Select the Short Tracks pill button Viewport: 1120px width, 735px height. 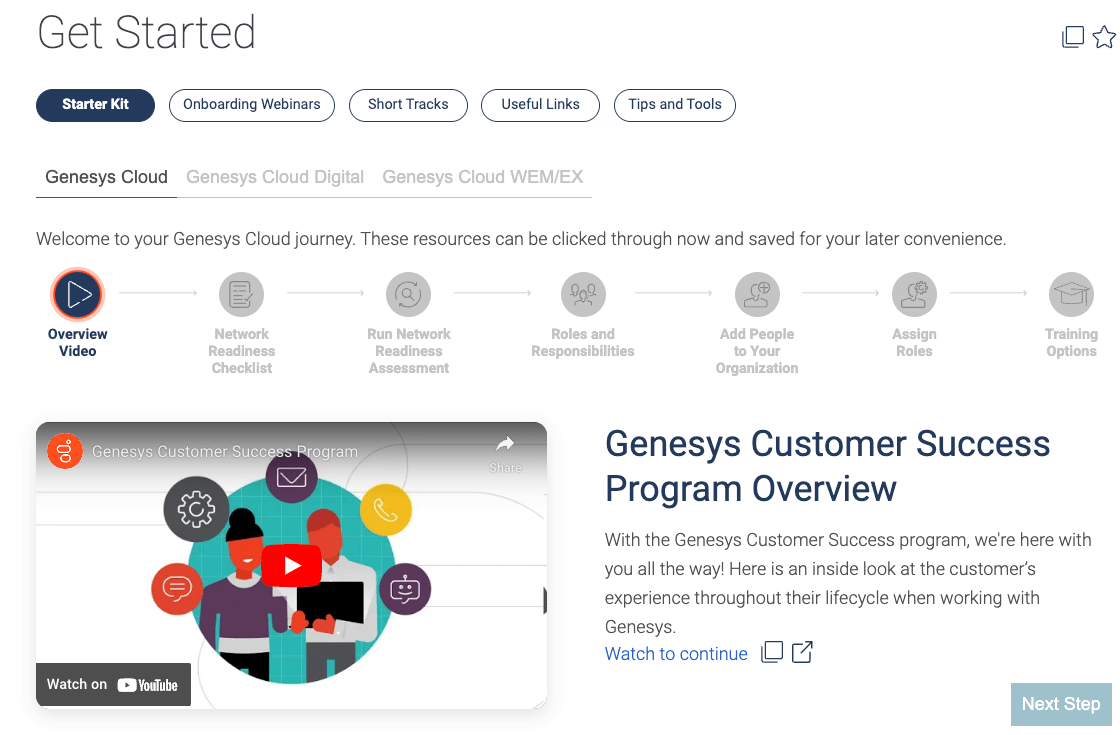[x=408, y=105]
